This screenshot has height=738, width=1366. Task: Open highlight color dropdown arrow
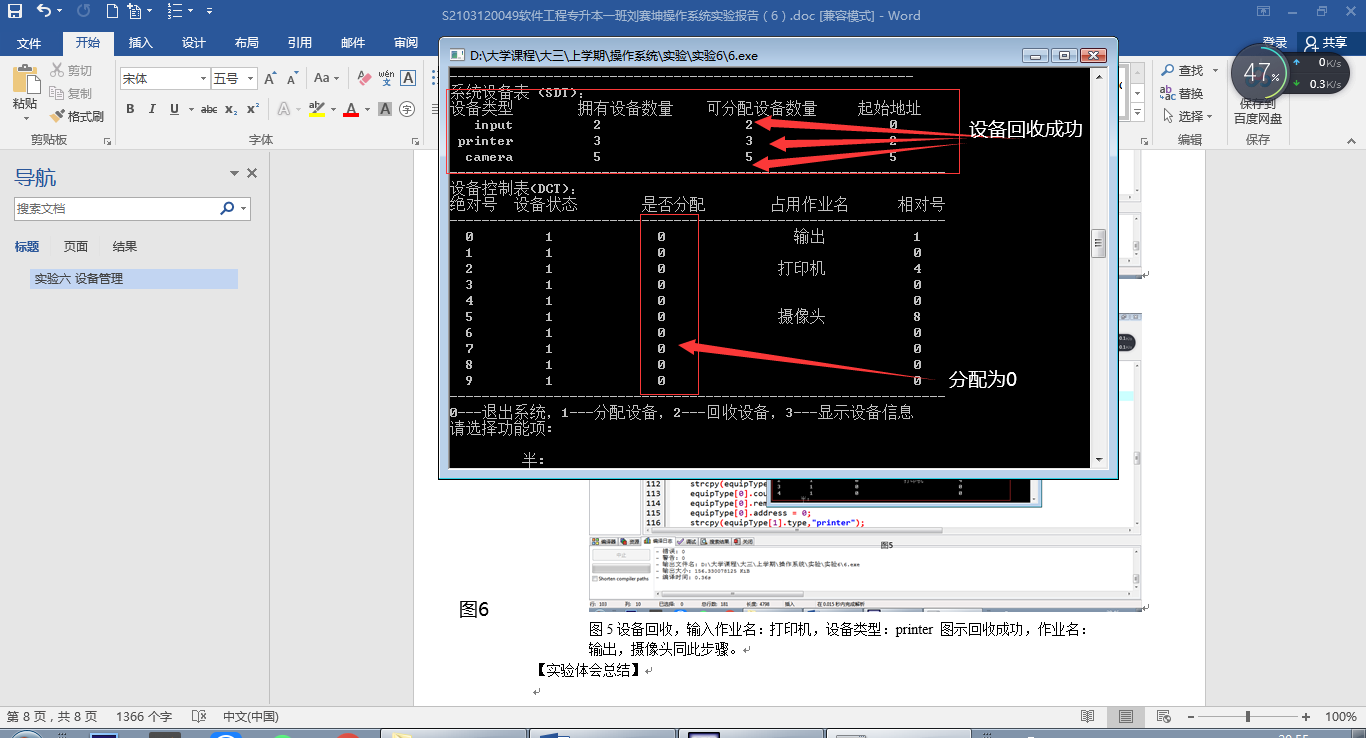point(332,109)
